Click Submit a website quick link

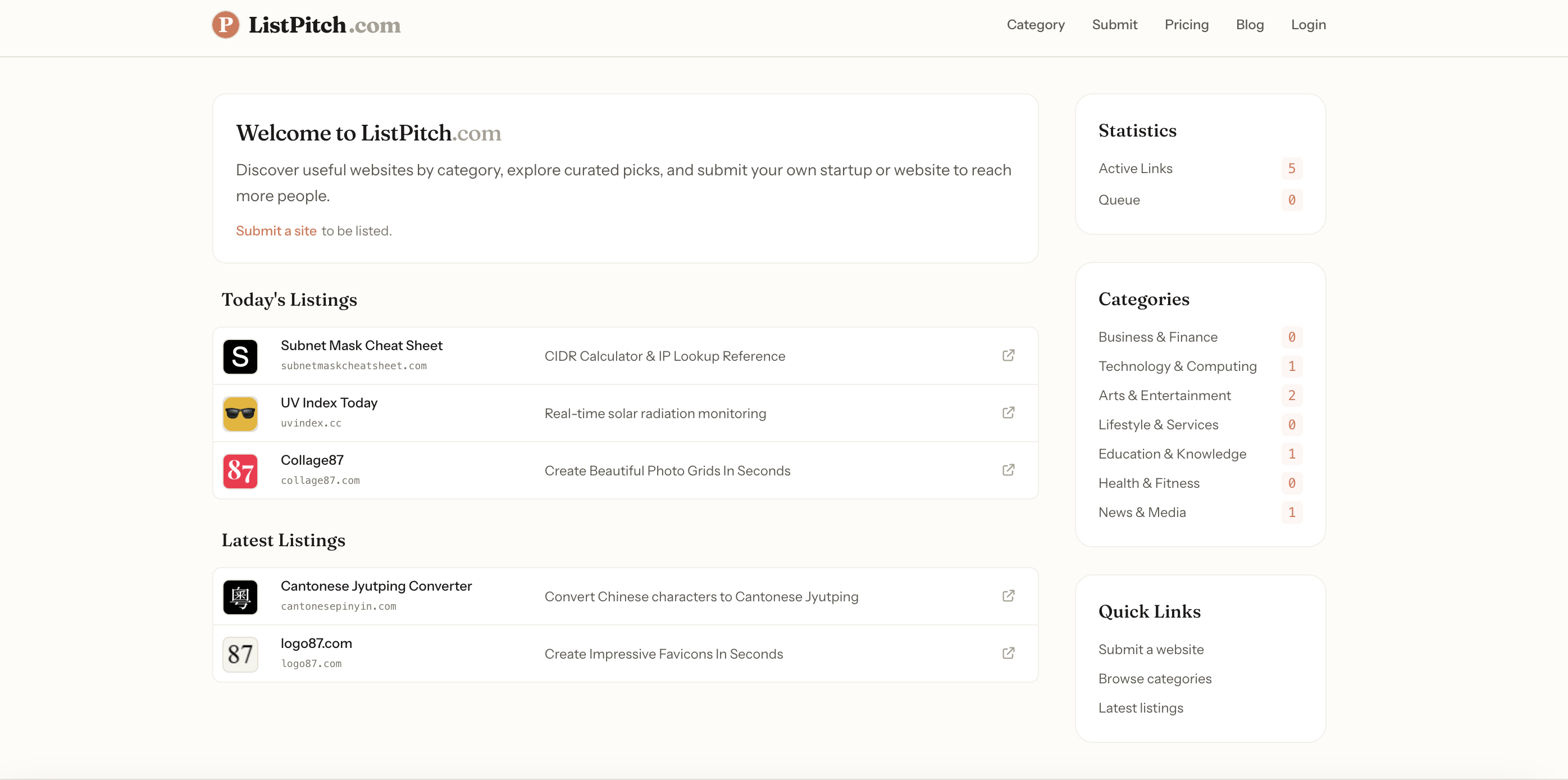[x=1150, y=649]
